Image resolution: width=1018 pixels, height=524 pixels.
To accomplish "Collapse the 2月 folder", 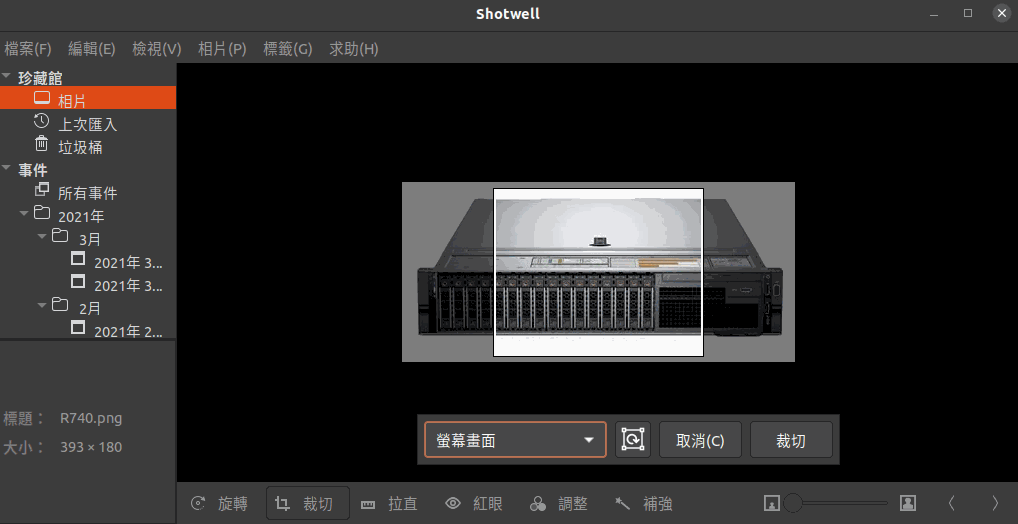I will (42, 305).
